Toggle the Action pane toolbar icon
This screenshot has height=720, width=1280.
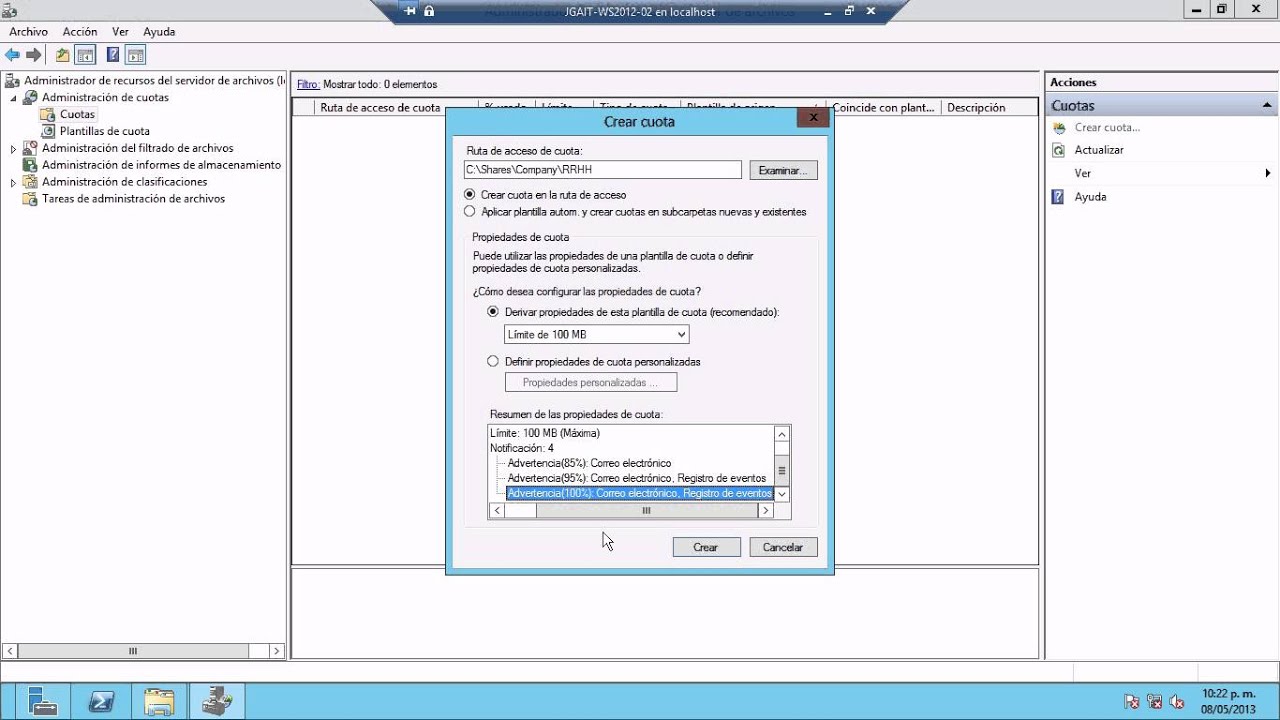pyautogui.click(x=136, y=55)
